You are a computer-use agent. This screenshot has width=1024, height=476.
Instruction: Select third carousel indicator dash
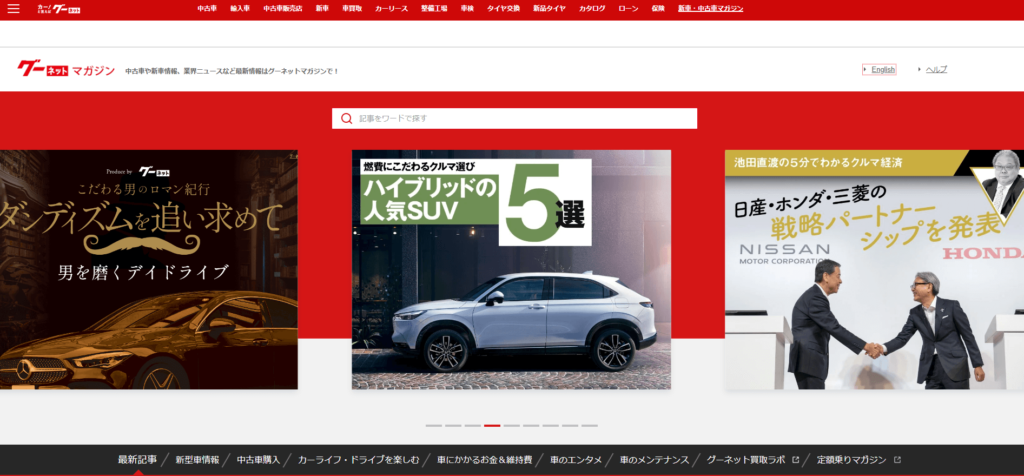coord(473,426)
